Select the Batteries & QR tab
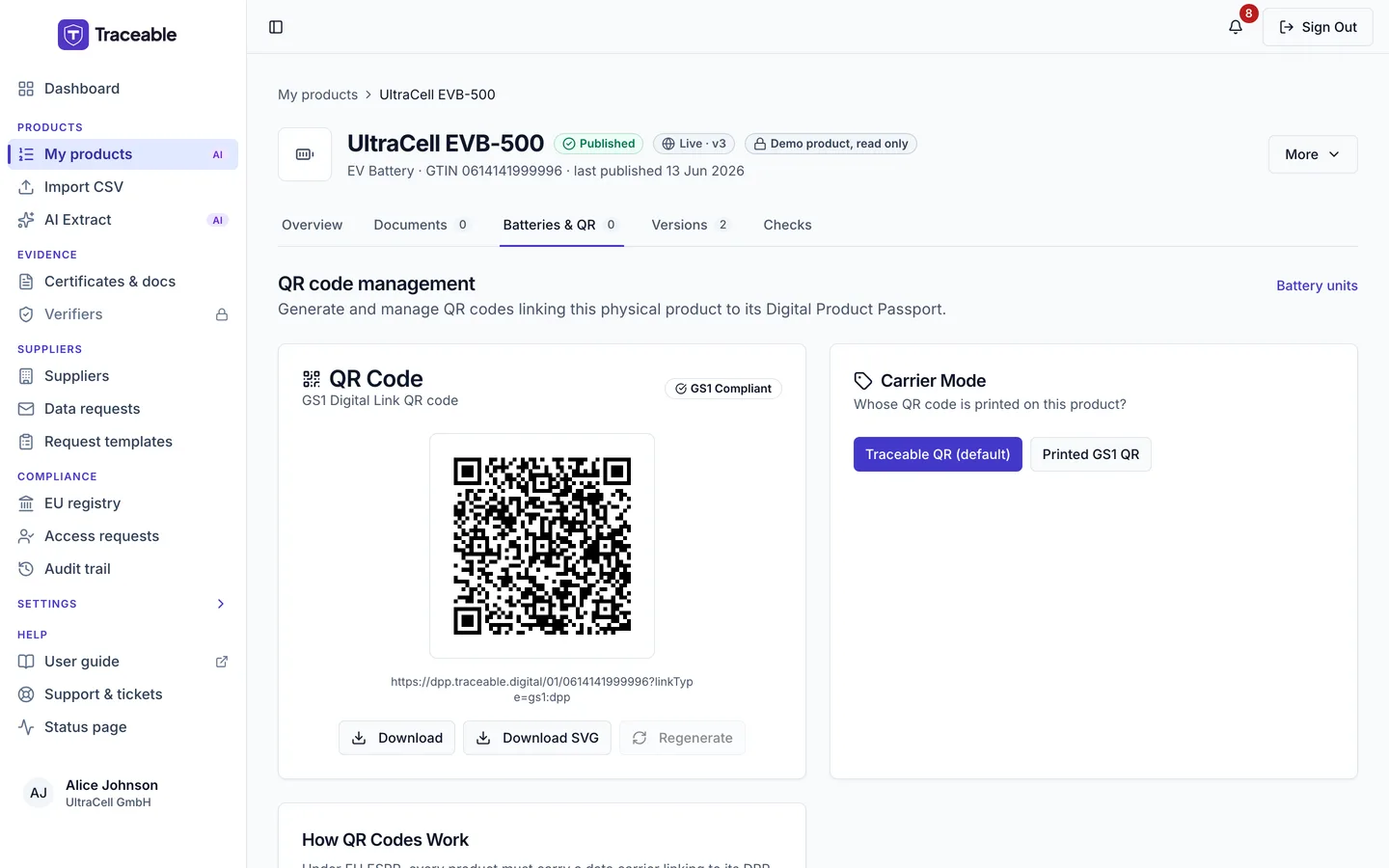Screen dimensions: 1389x868 tap(561, 225)
